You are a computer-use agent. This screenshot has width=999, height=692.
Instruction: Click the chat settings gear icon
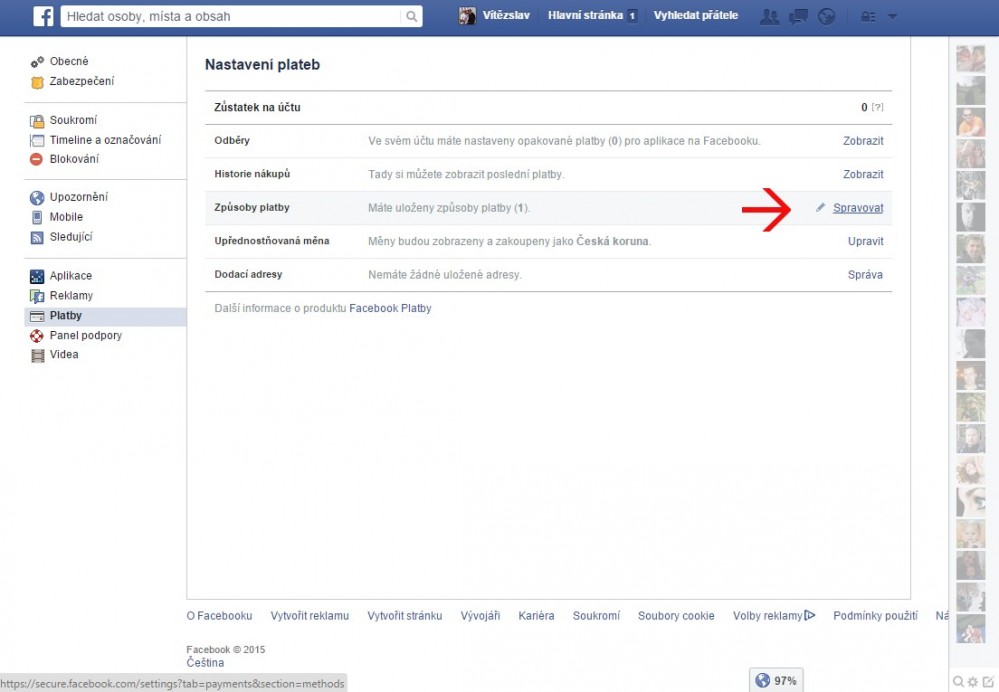pyautogui.click(x=972, y=682)
